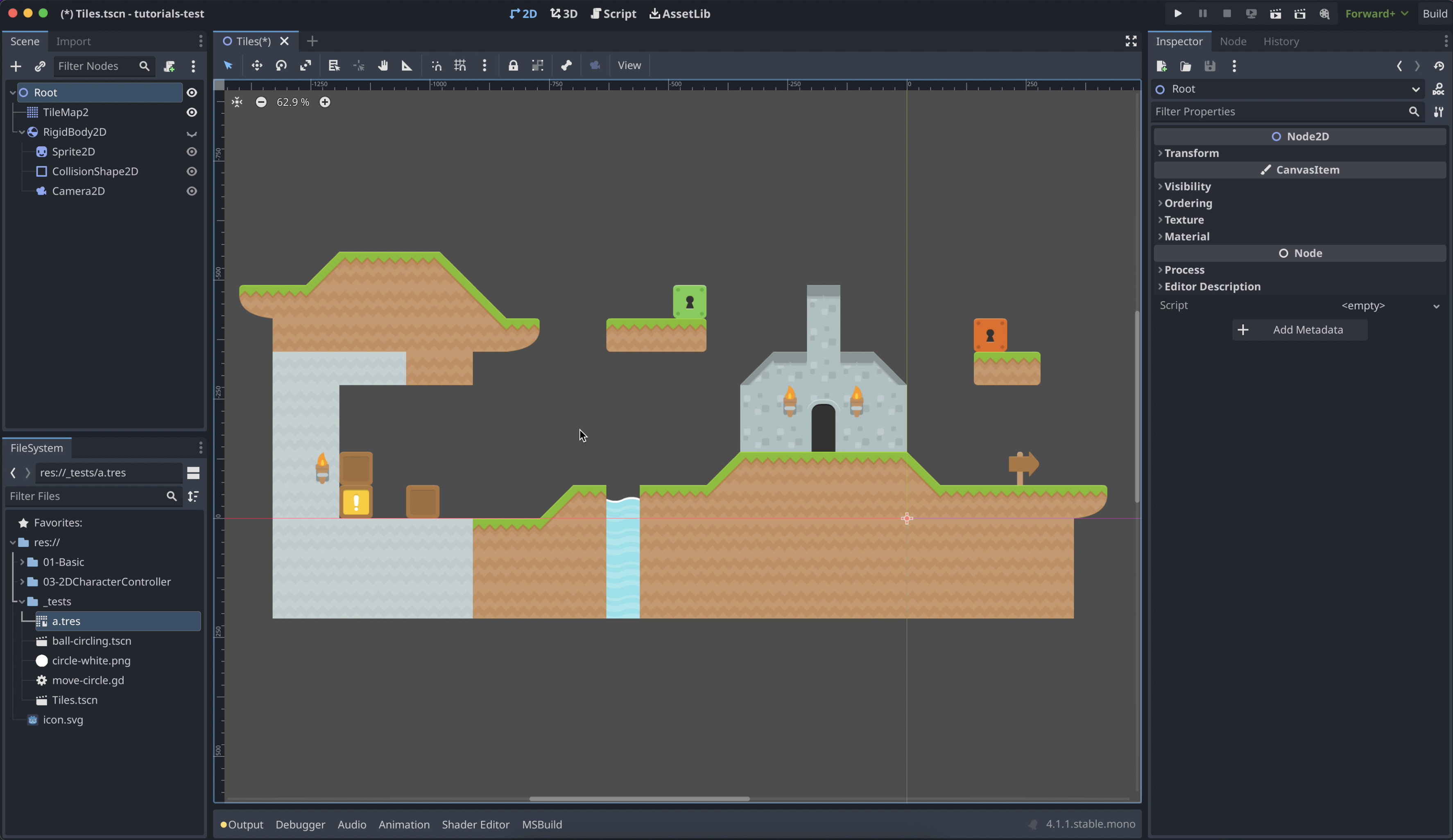Image resolution: width=1453 pixels, height=840 pixels.
Task: Select the Select Mode arrow tool
Action: [229, 66]
